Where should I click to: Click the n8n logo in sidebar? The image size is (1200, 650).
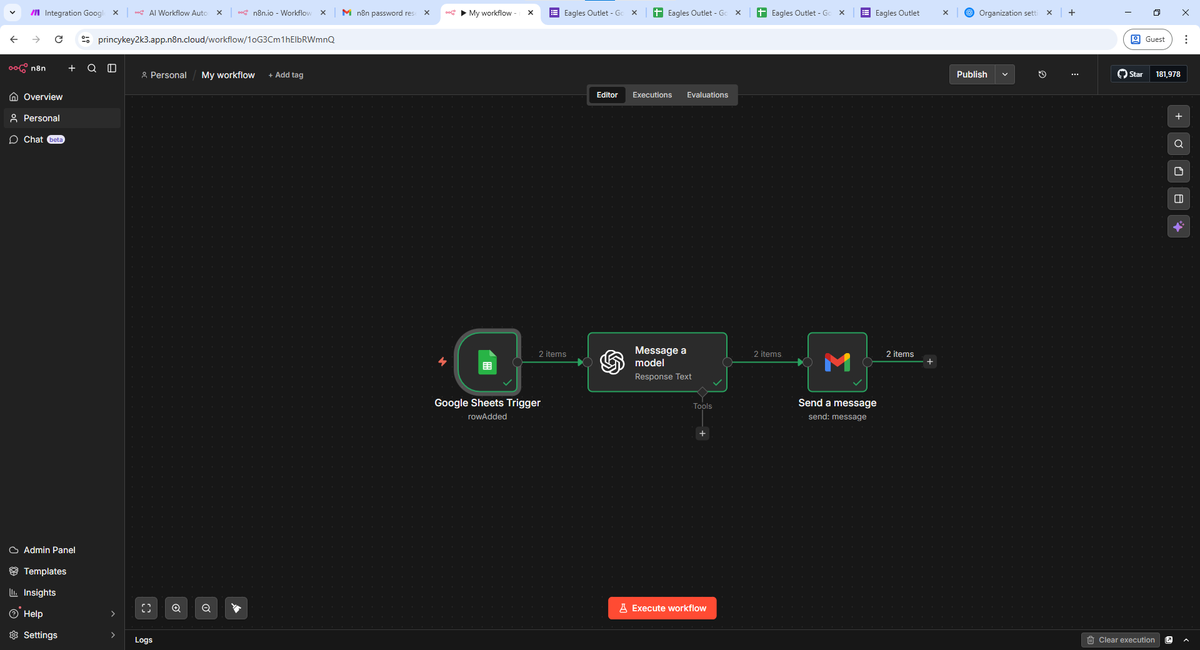point(27,68)
